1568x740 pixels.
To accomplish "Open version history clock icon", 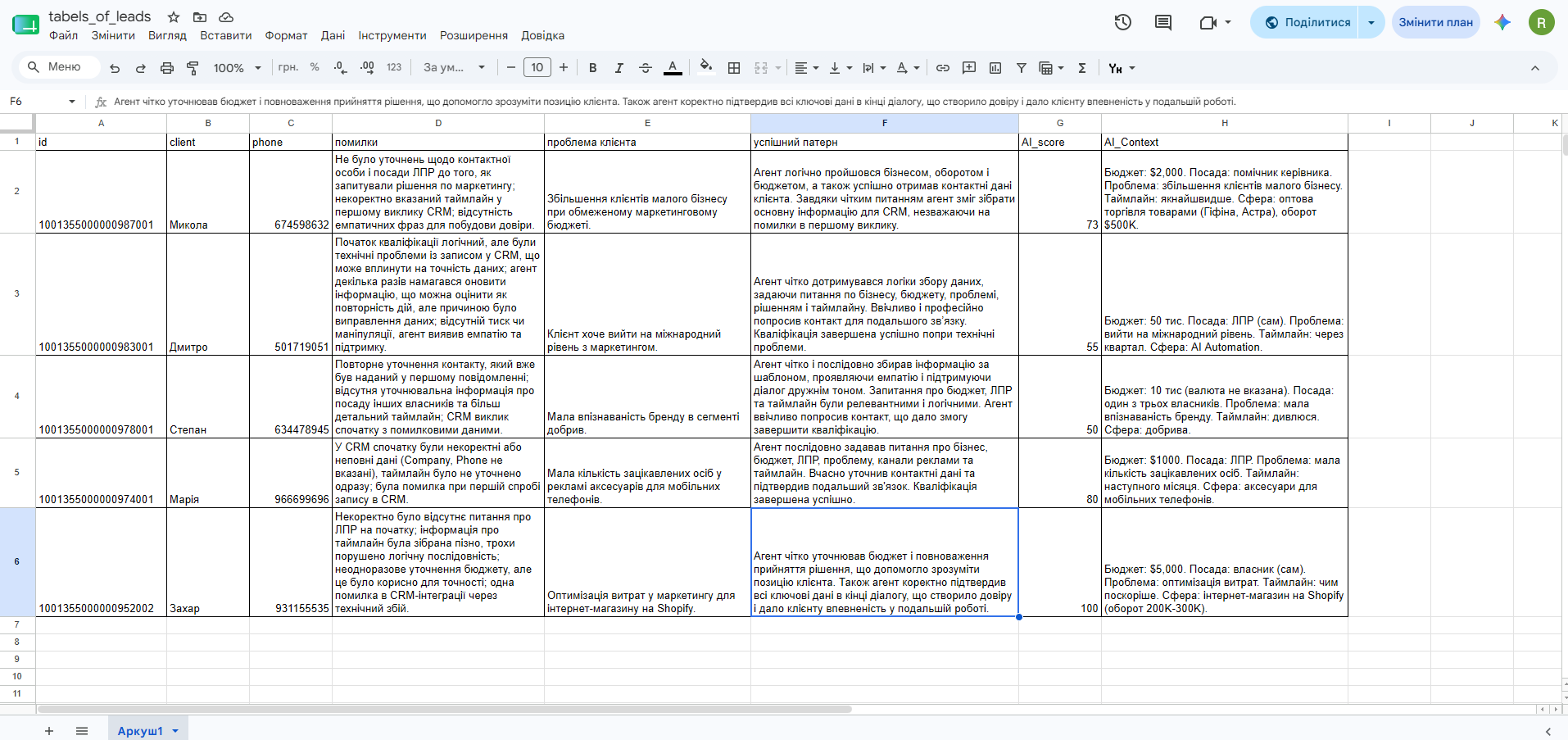I will point(1123,22).
